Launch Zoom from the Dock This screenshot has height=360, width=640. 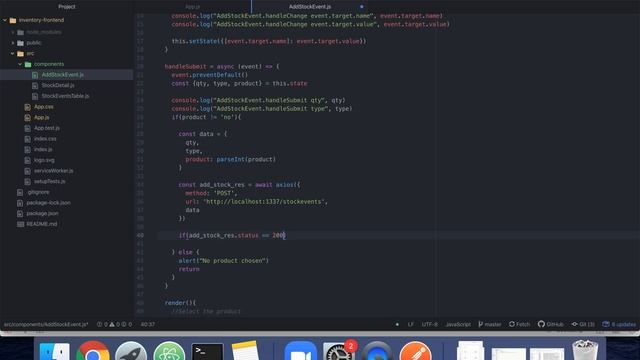point(300,351)
